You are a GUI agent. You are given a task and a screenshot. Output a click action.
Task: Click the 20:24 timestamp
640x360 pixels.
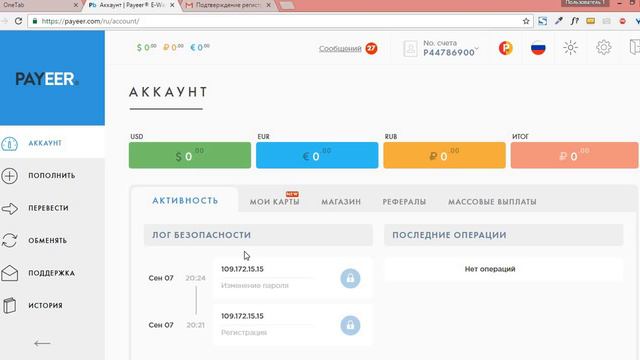195,278
